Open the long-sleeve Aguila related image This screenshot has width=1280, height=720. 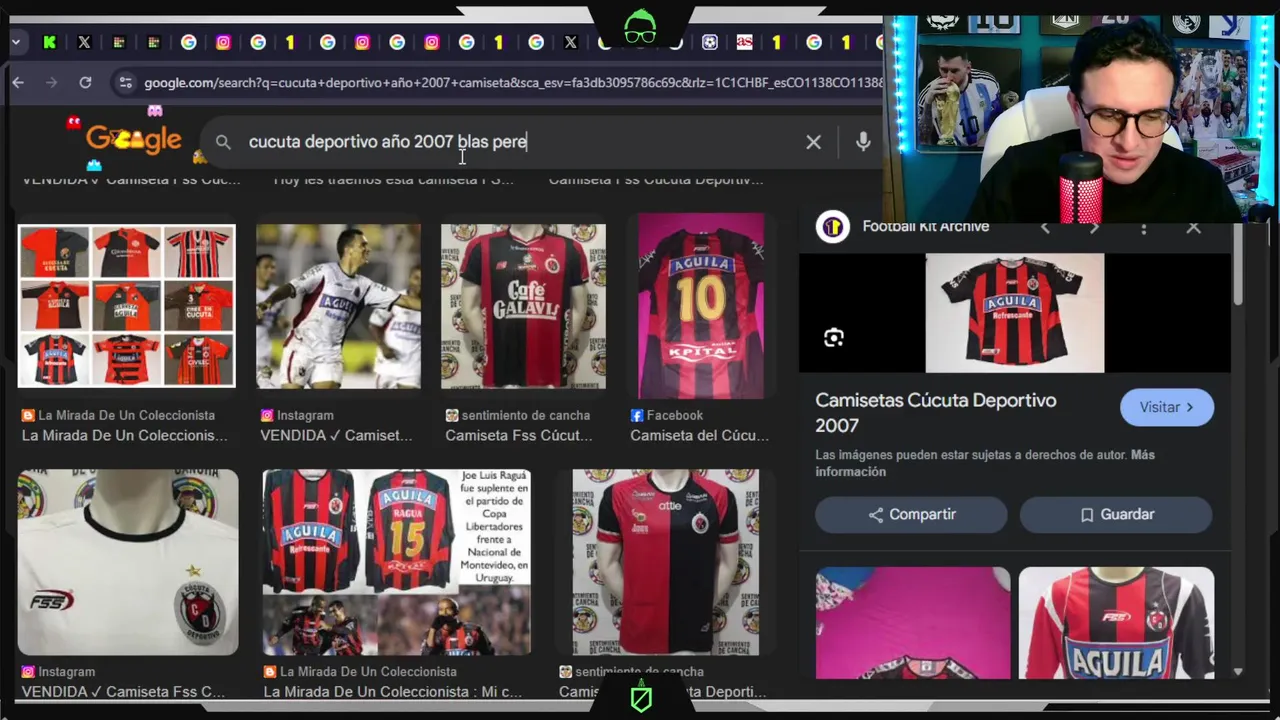pos(1116,623)
